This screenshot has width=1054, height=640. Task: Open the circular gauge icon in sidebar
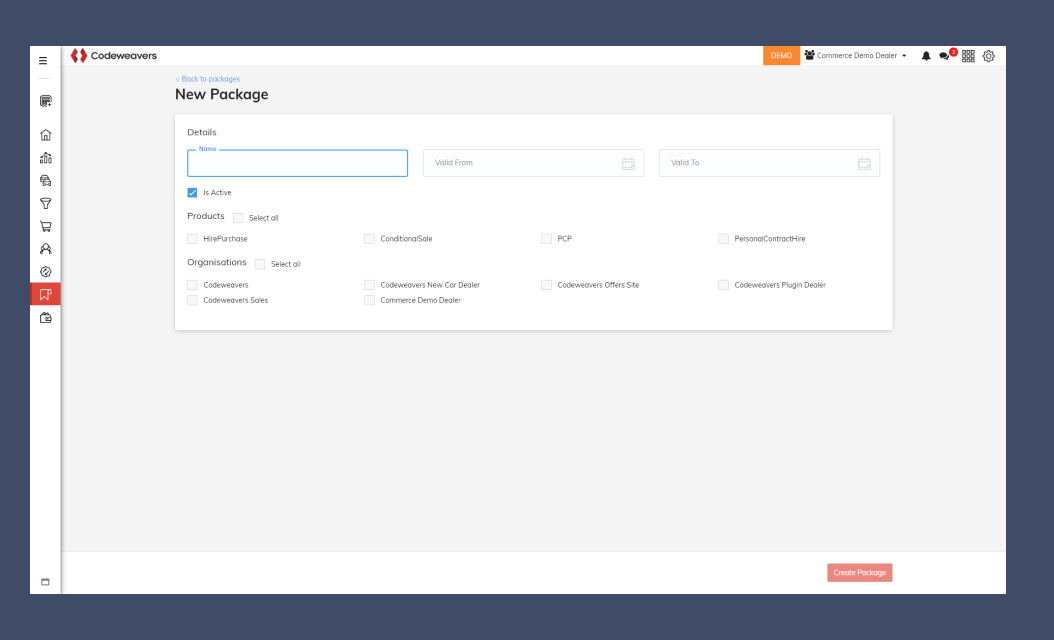click(46, 272)
